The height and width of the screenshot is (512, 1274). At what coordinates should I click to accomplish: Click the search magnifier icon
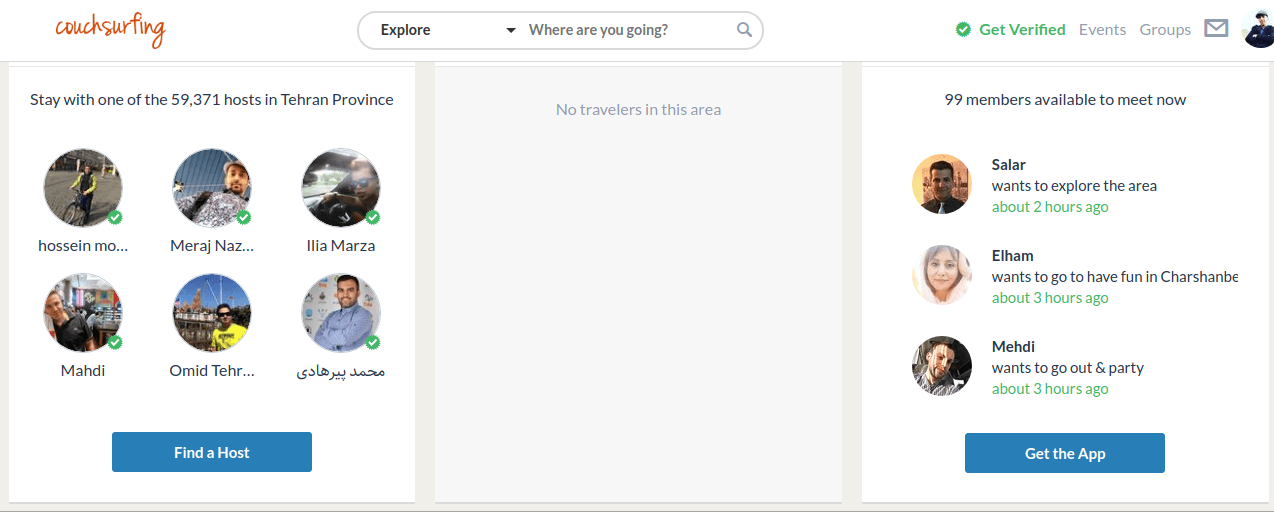coord(744,30)
